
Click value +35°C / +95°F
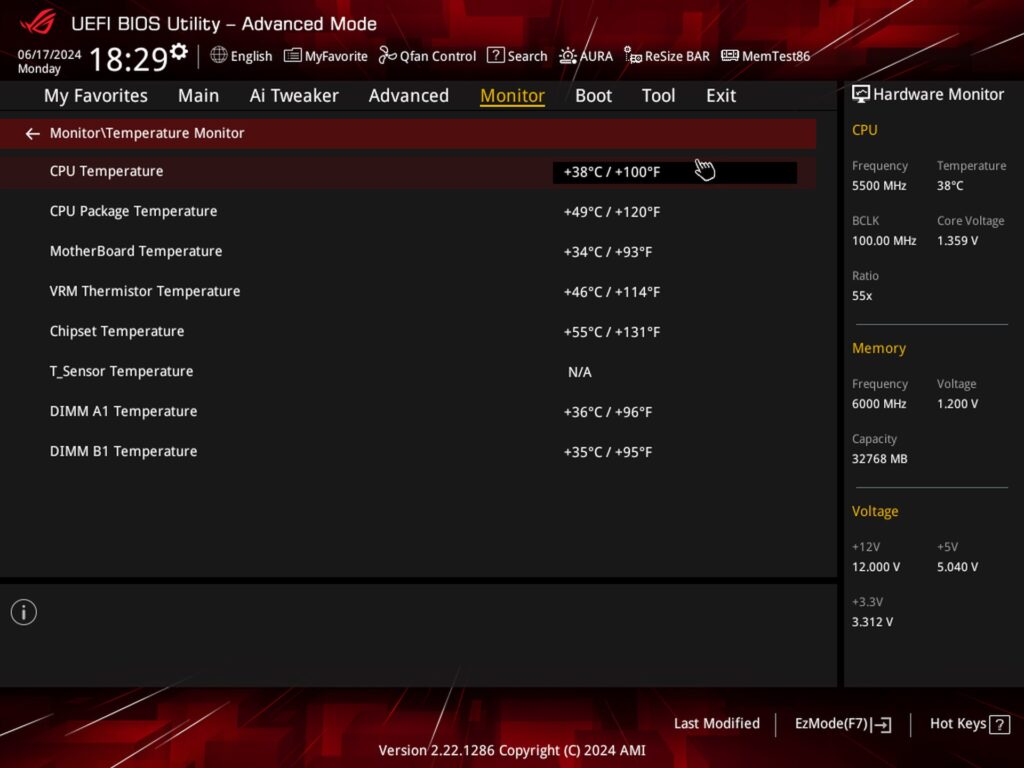coord(608,453)
